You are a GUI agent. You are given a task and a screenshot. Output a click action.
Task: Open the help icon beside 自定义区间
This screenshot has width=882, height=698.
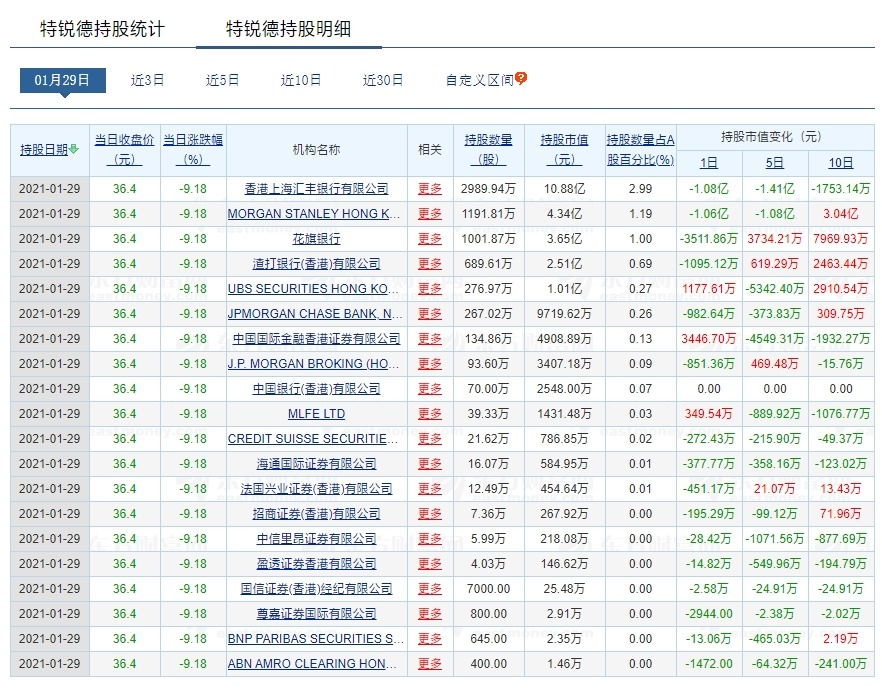pyautogui.click(x=521, y=78)
